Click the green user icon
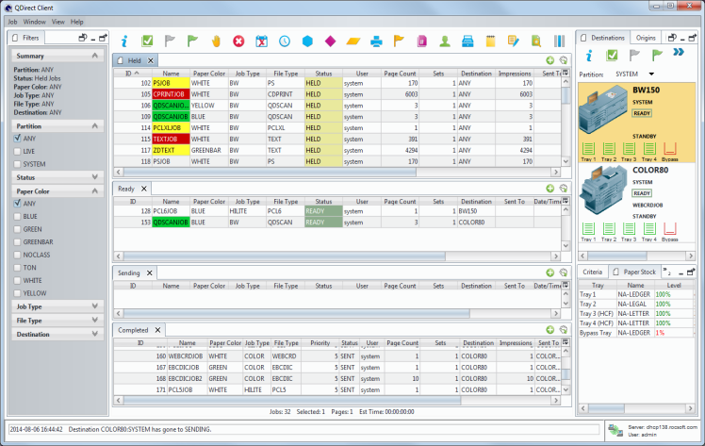The image size is (705, 446). coord(445,41)
